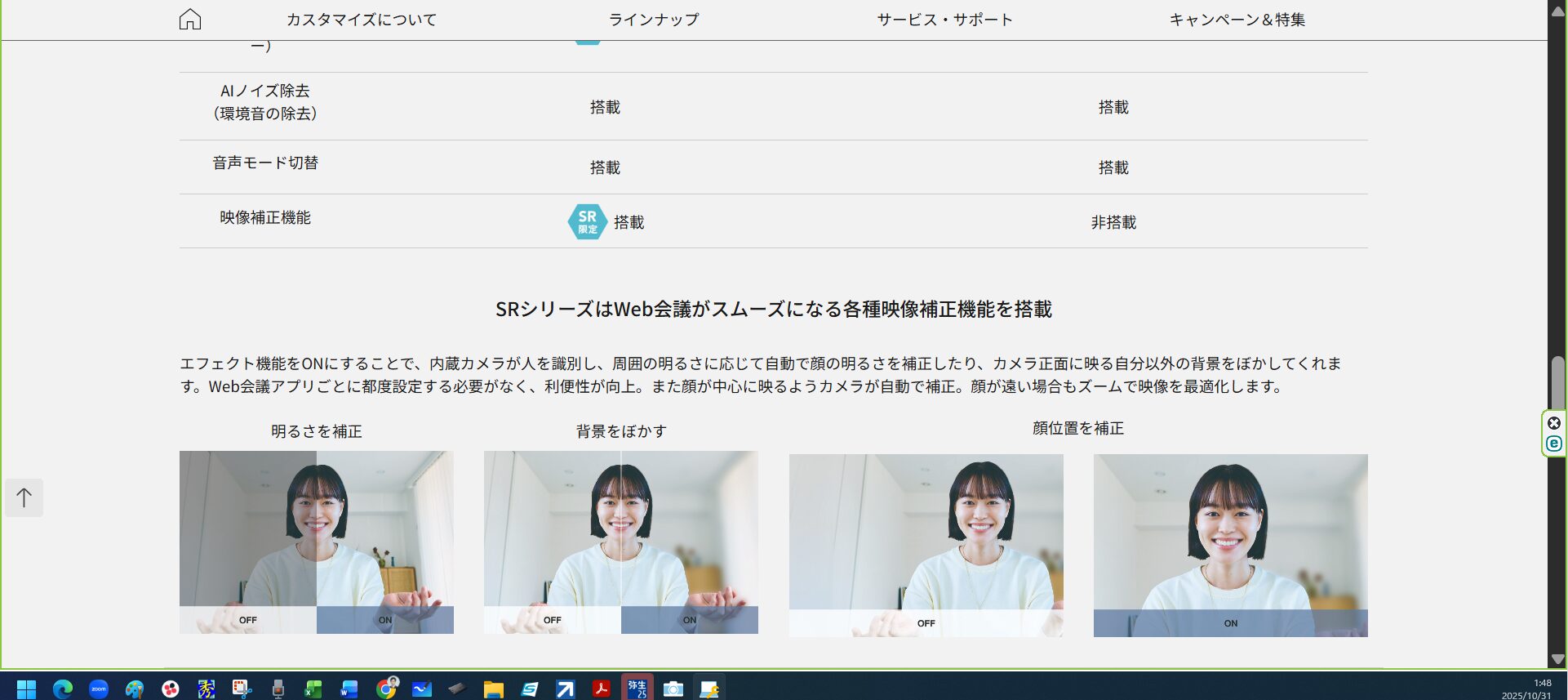Go to キャンペーン＆特集 section
The image size is (1568, 700).
[x=1237, y=20]
